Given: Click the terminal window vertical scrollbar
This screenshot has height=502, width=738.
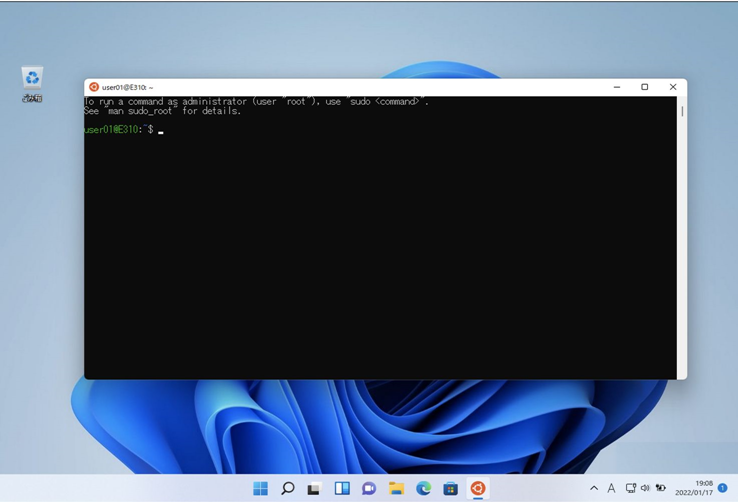Looking at the screenshot, I should [682, 238].
